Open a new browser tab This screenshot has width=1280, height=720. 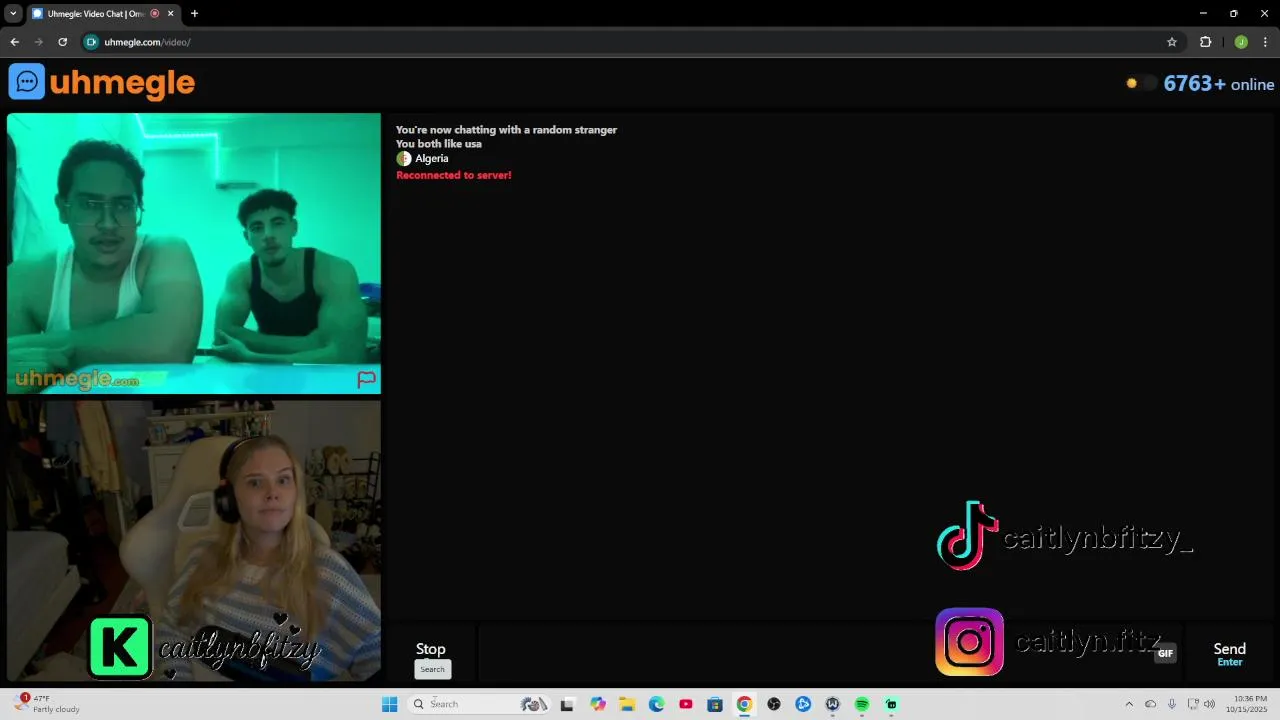pyautogui.click(x=194, y=13)
